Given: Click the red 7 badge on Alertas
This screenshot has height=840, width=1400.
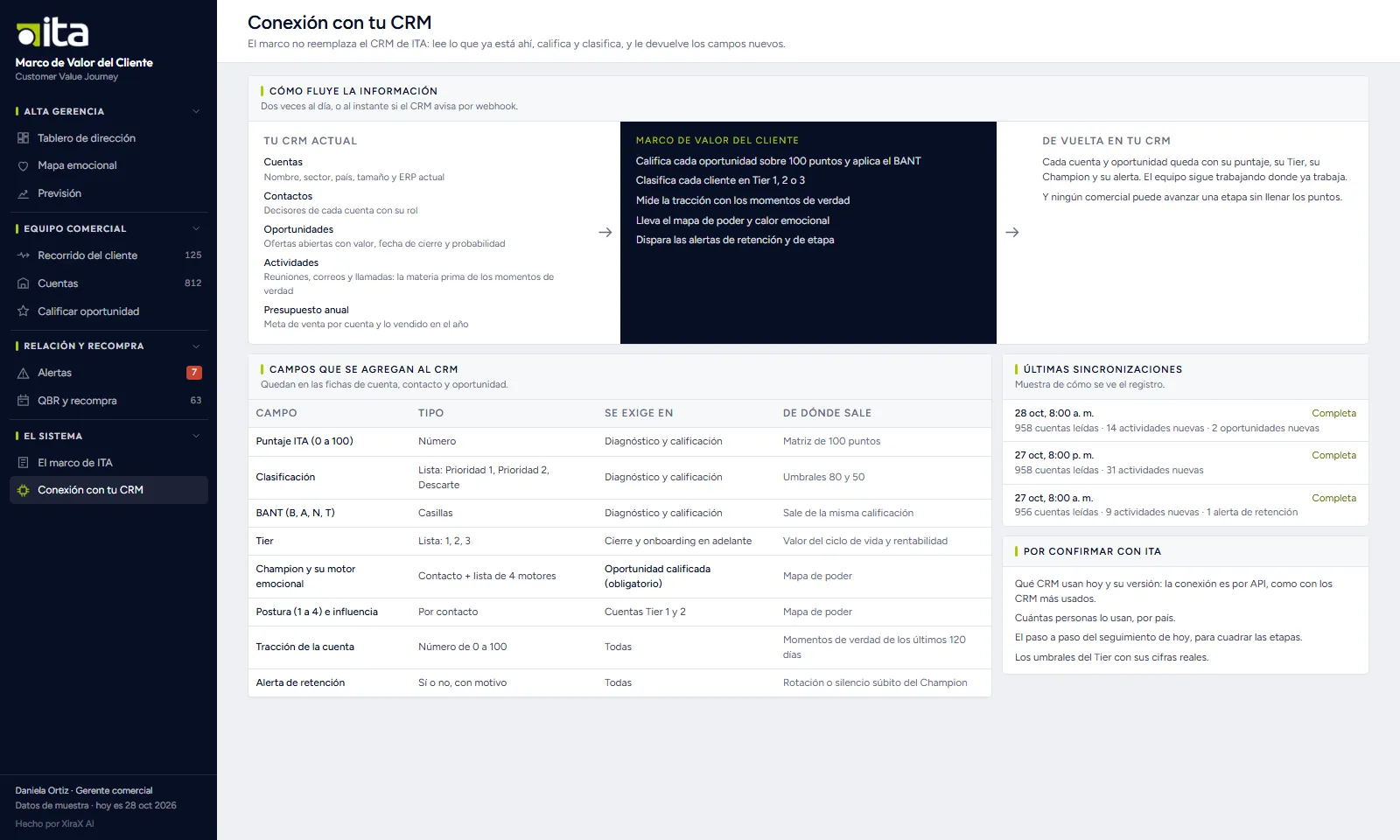Looking at the screenshot, I should point(194,373).
